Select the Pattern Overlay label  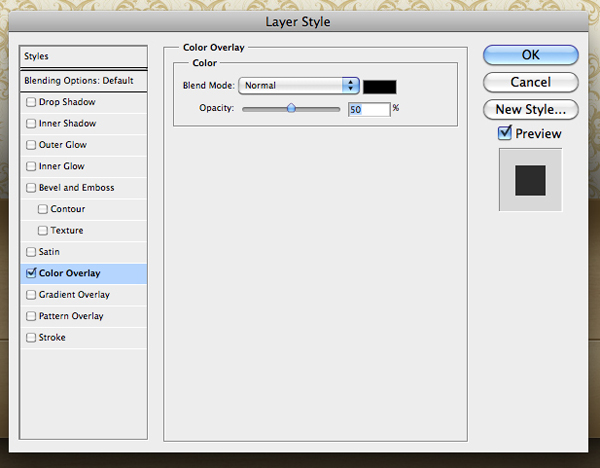(x=71, y=316)
